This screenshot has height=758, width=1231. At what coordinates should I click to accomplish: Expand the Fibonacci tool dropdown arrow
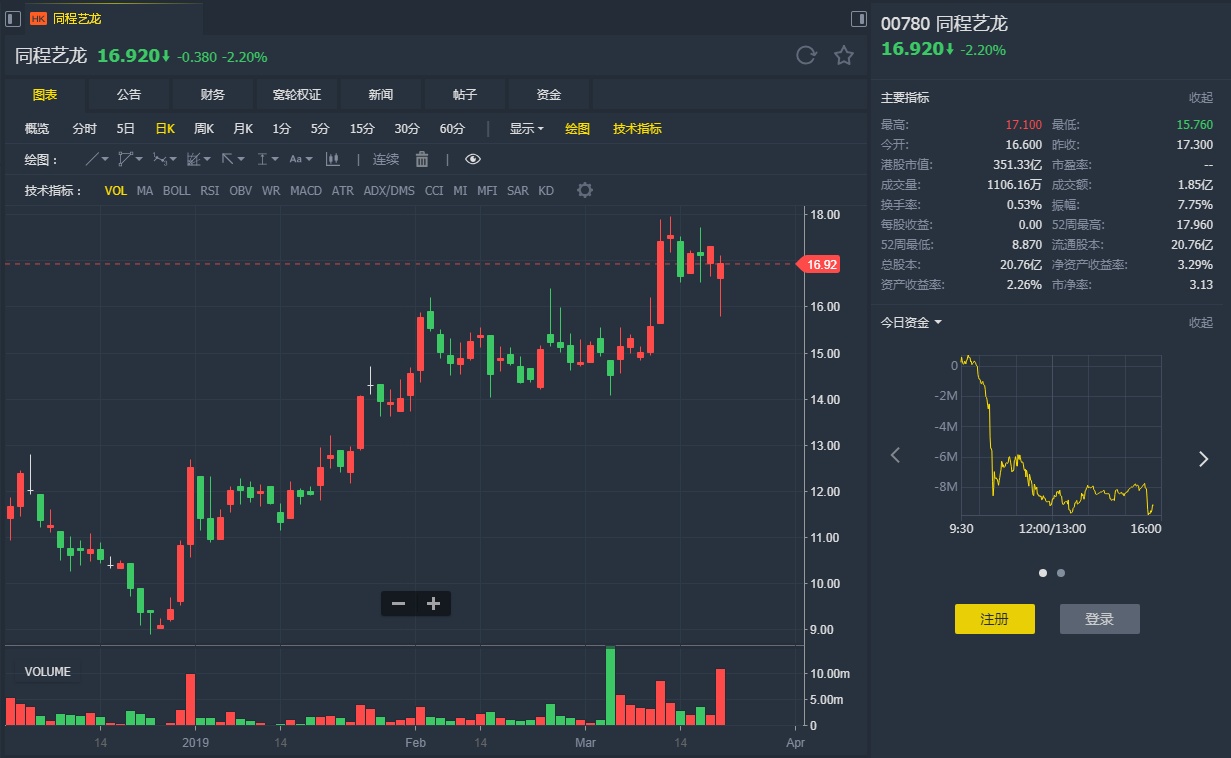tap(207, 159)
